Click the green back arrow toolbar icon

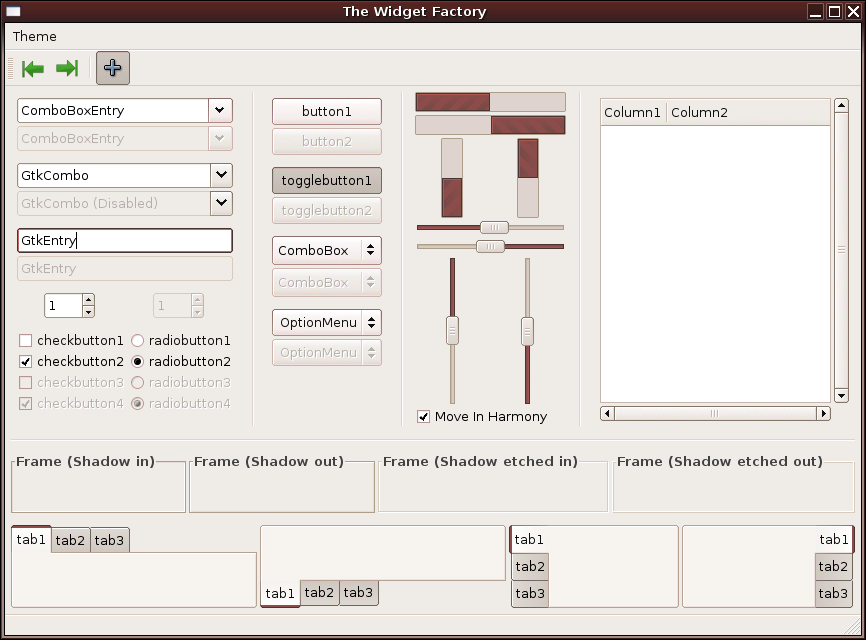(33, 68)
